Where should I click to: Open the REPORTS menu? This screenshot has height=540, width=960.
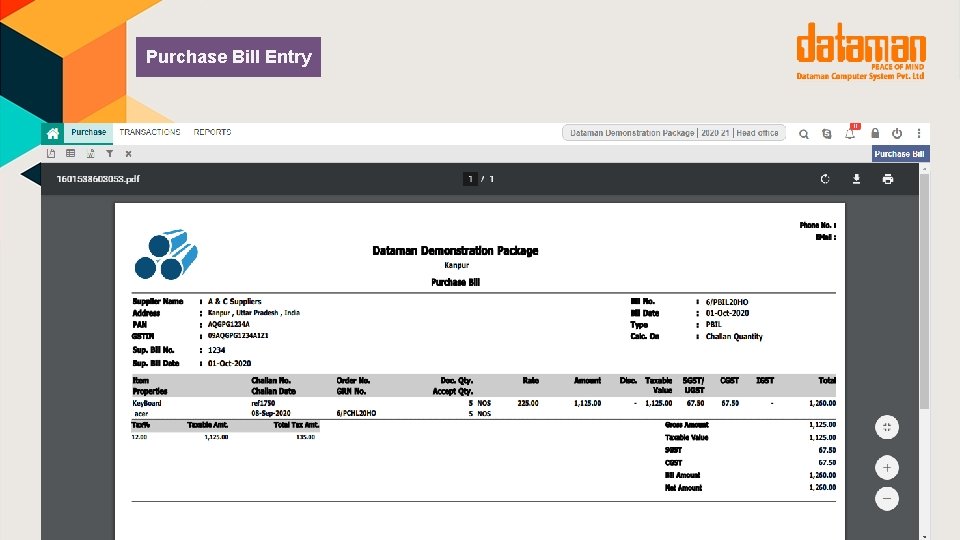pos(212,132)
